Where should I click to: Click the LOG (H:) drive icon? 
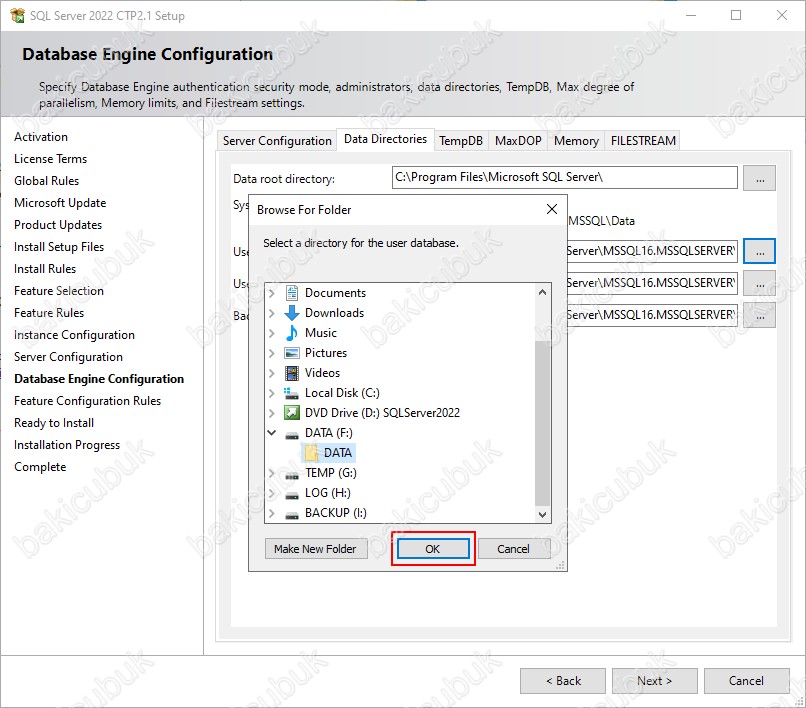(x=291, y=495)
